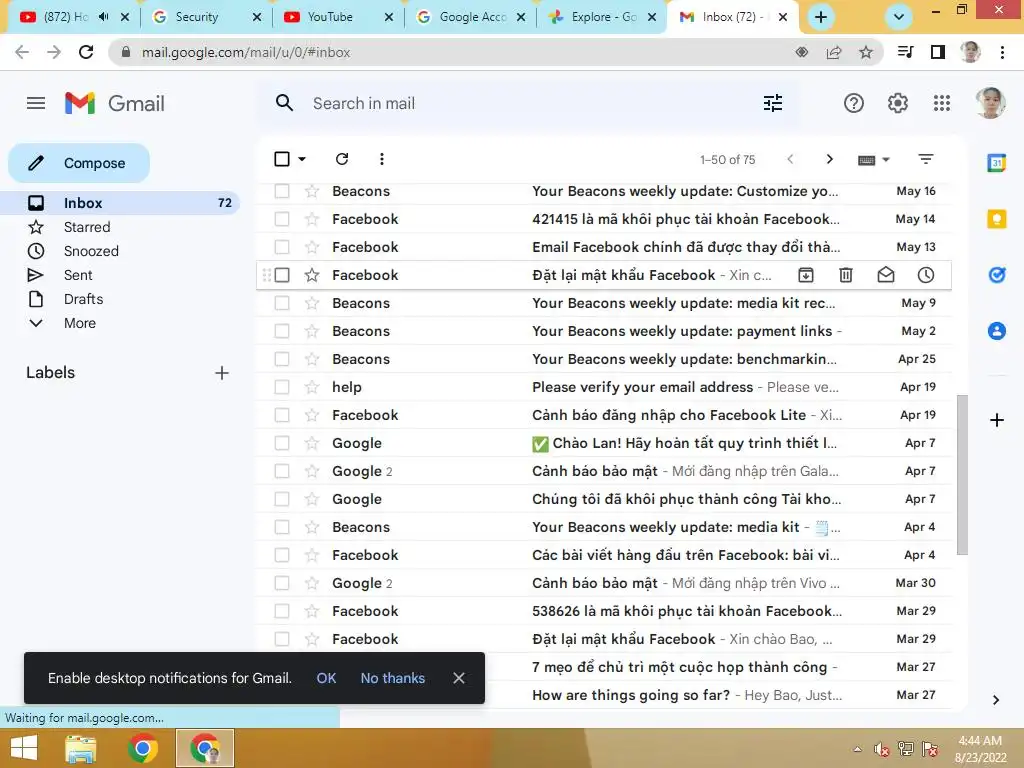The height and width of the screenshot is (768, 1024).
Task: Open the select dropdown arrow beside checkbox
Action: click(302, 159)
